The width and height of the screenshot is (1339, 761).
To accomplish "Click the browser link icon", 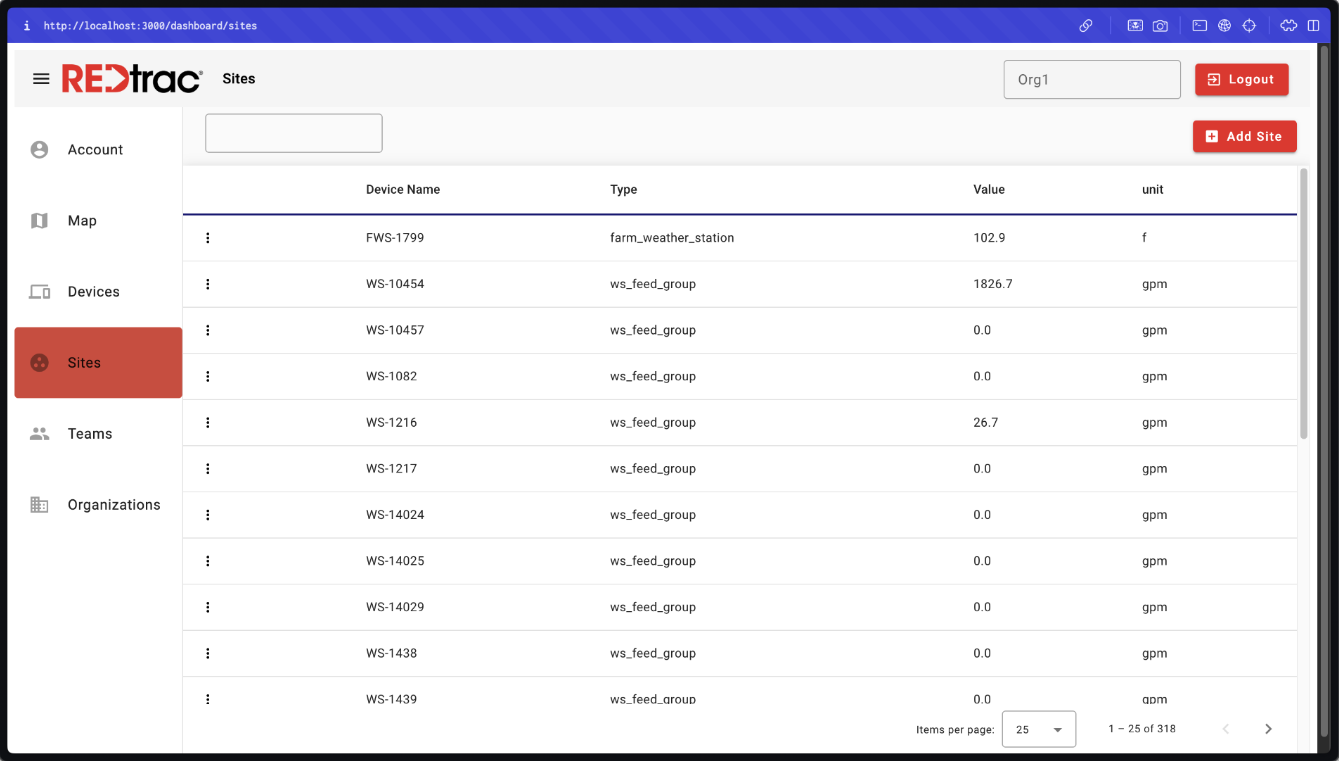I will 1085,26.
